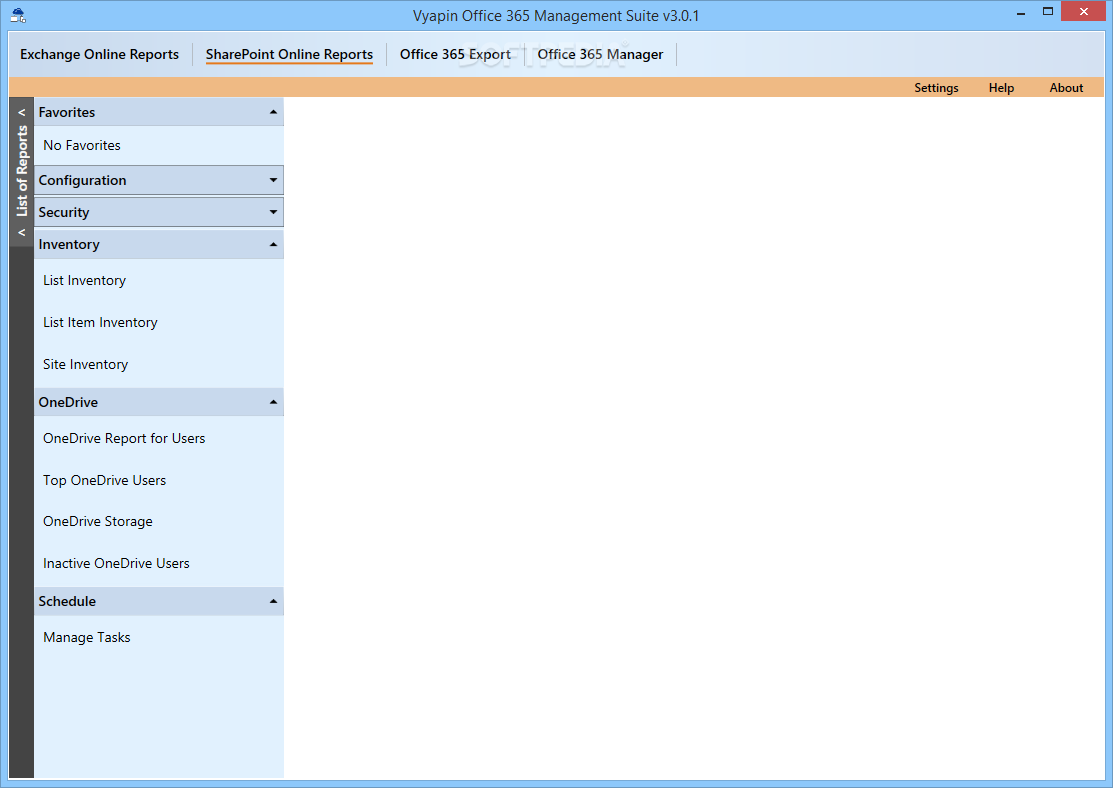1113x788 pixels.
Task: Open the OneDrive Storage report
Action: coord(98,521)
